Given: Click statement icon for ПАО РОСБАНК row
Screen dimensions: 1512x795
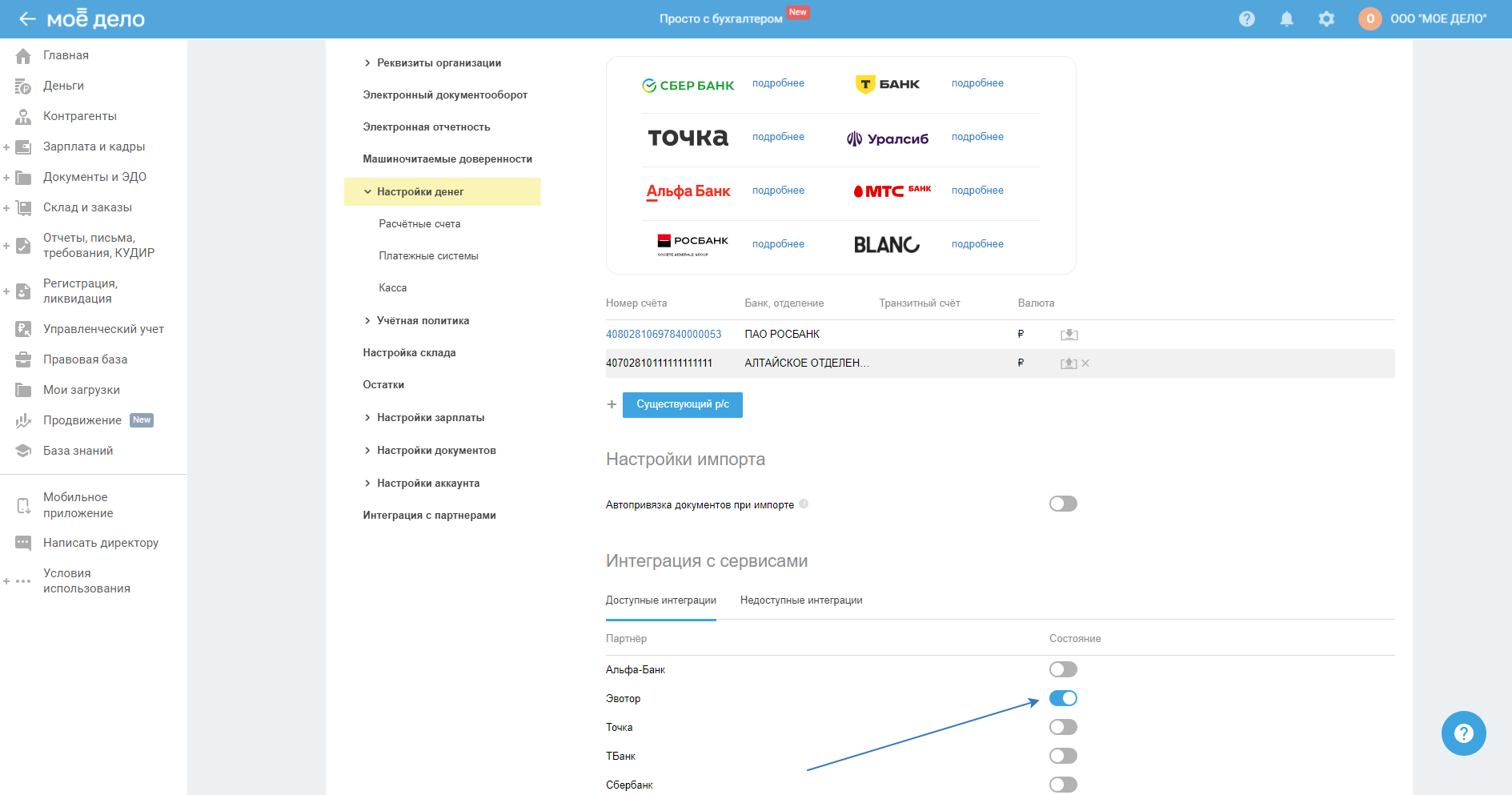Looking at the screenshot, I should 1069,335.
